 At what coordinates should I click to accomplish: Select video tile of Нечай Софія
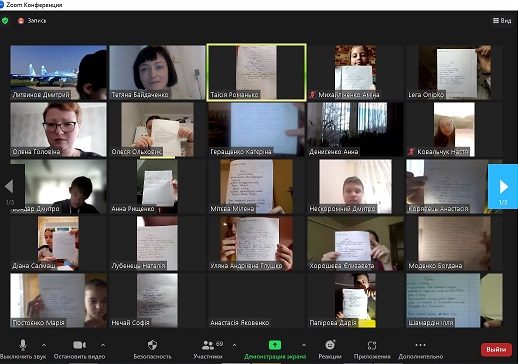157,300
